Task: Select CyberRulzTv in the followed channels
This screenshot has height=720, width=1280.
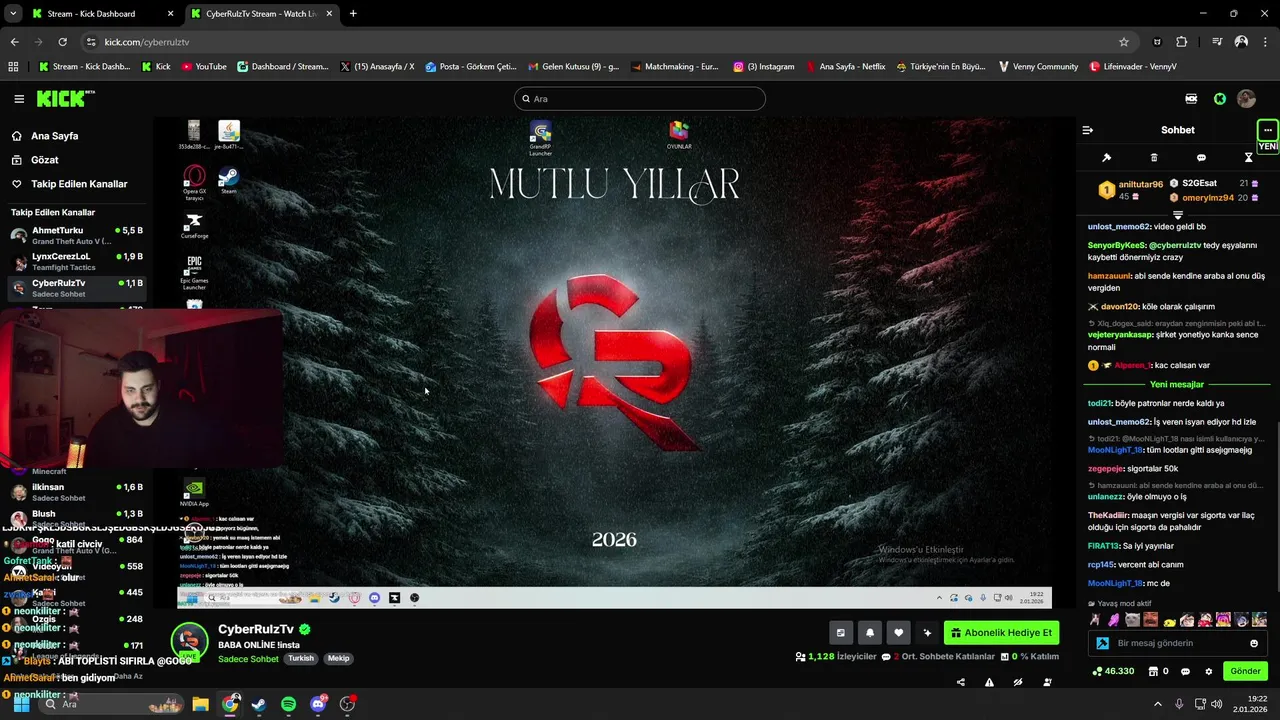Action: pyautogui.click(x=77, y=288)
